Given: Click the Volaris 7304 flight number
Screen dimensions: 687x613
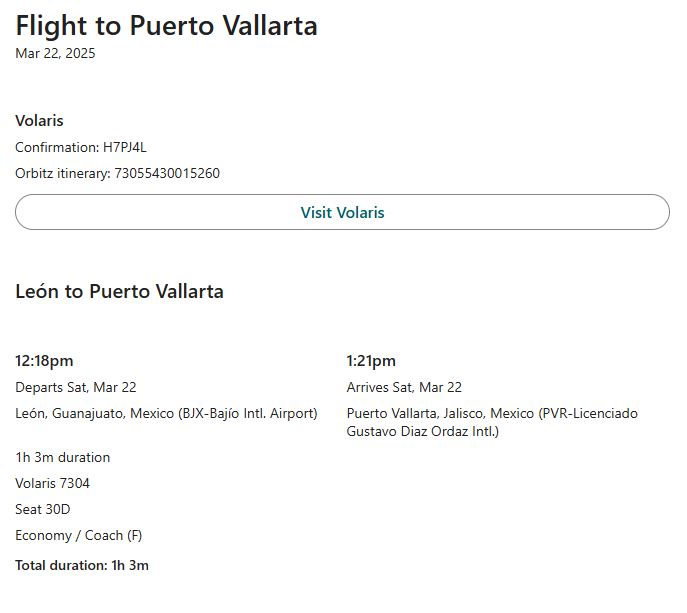Looking at the screenshot, I should [52, 483].
